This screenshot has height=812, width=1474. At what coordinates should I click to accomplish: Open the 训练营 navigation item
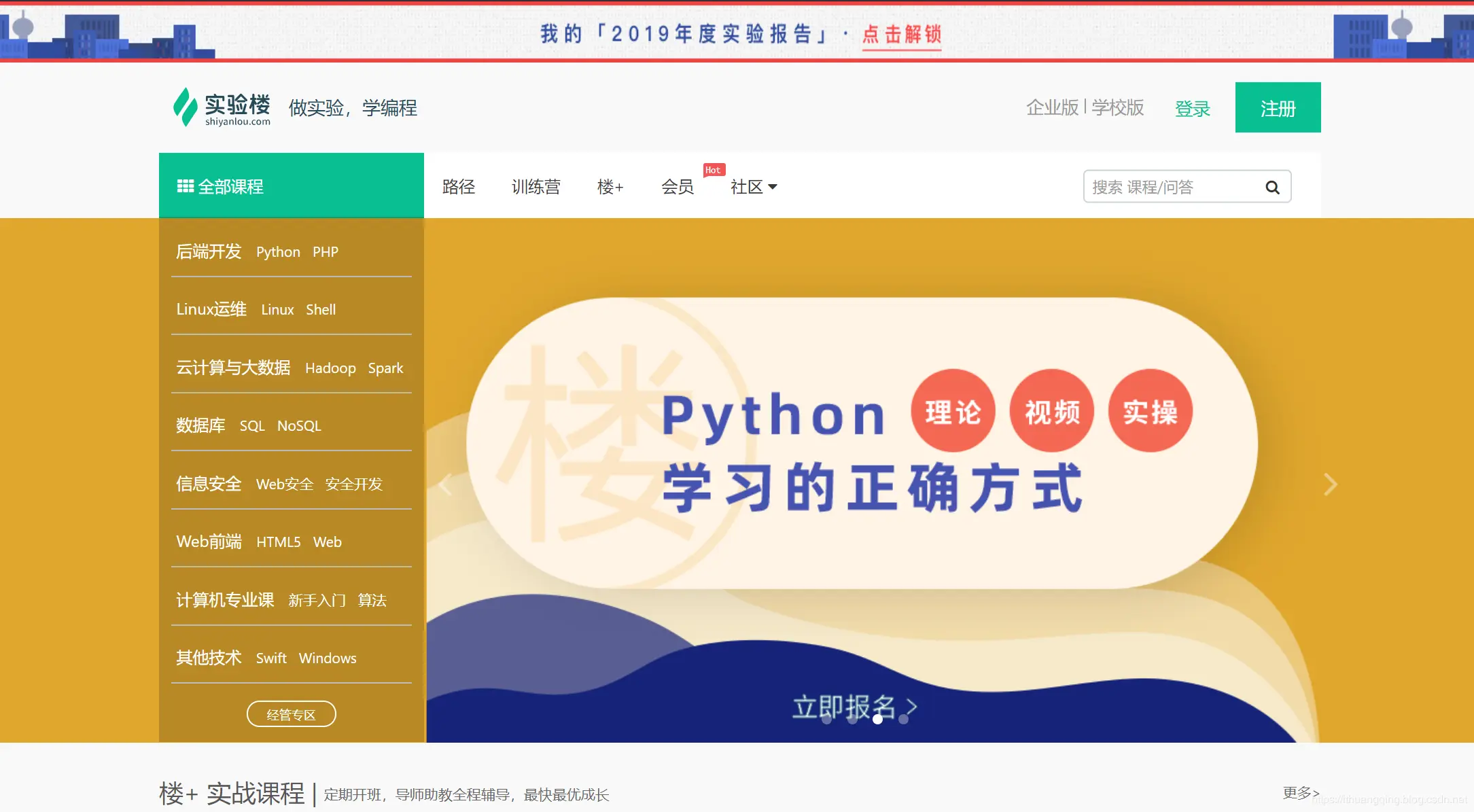pos(536,187)
